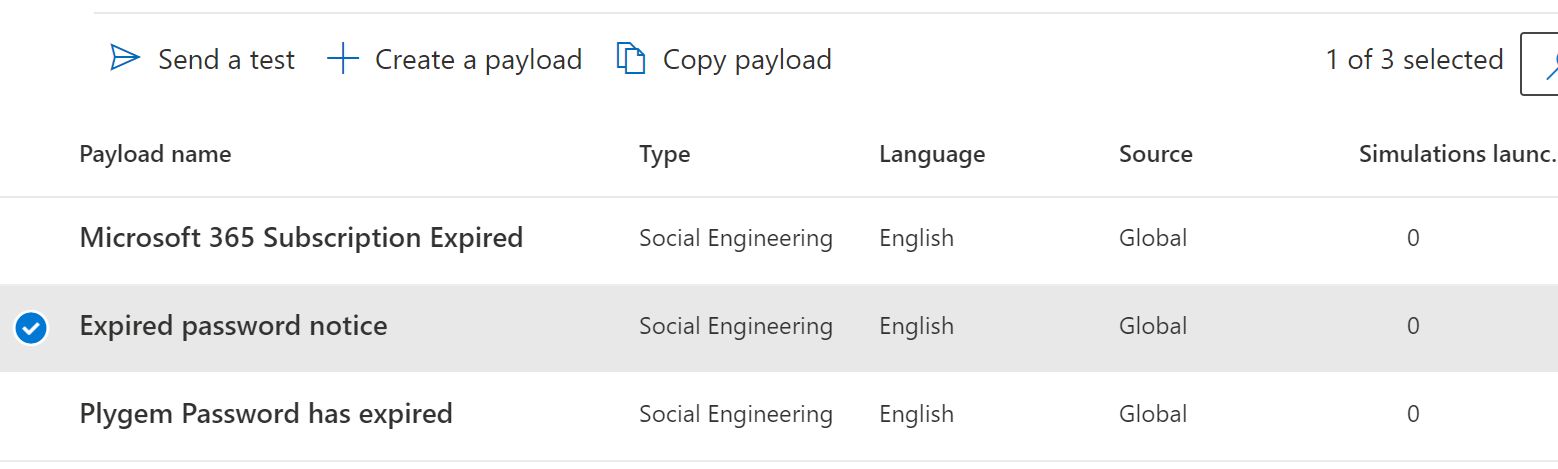Click Global in Expired password notice row
The image size is (1558, 469).
pos(1153,326)
